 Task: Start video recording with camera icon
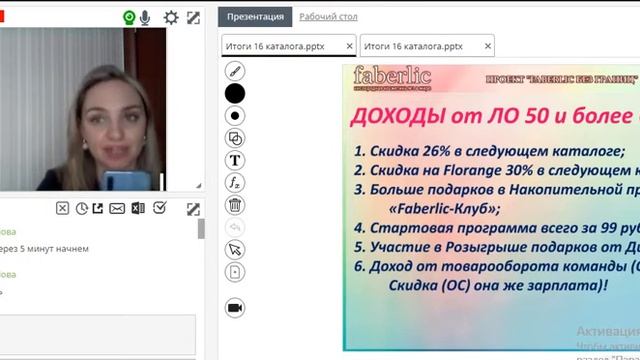point(235,308)
